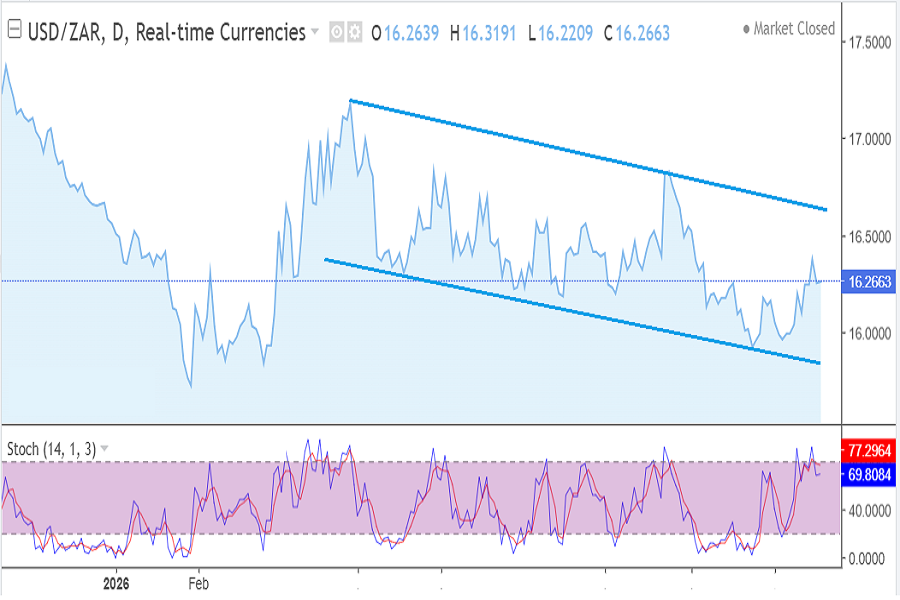Viewport: 900px width, 600px height.
Task: Click the 16.5000 price axis label
Action: 870,237
